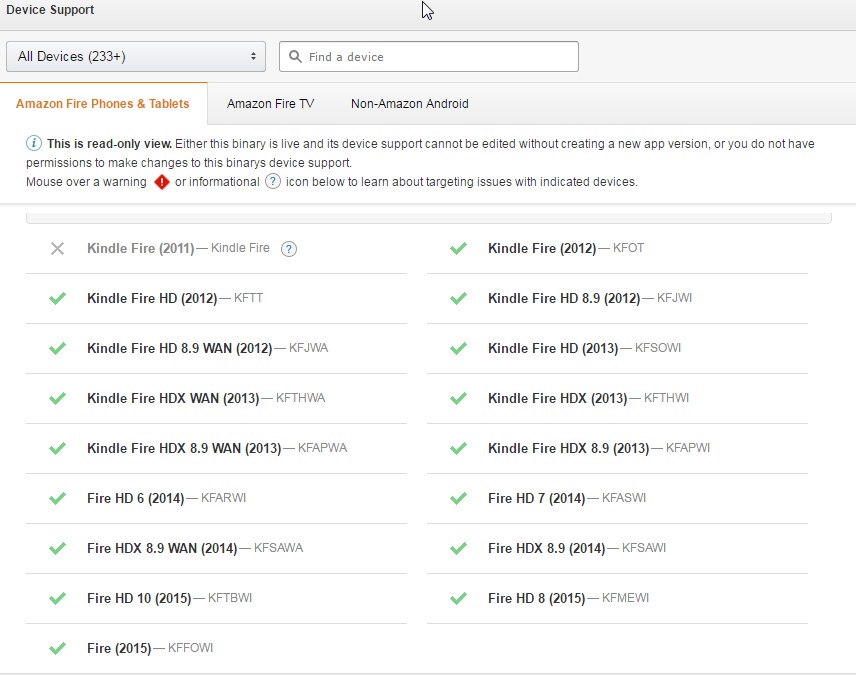The image size is (856, 675).
Task: Click the magnifier icon in the search box
Action: 295,56
